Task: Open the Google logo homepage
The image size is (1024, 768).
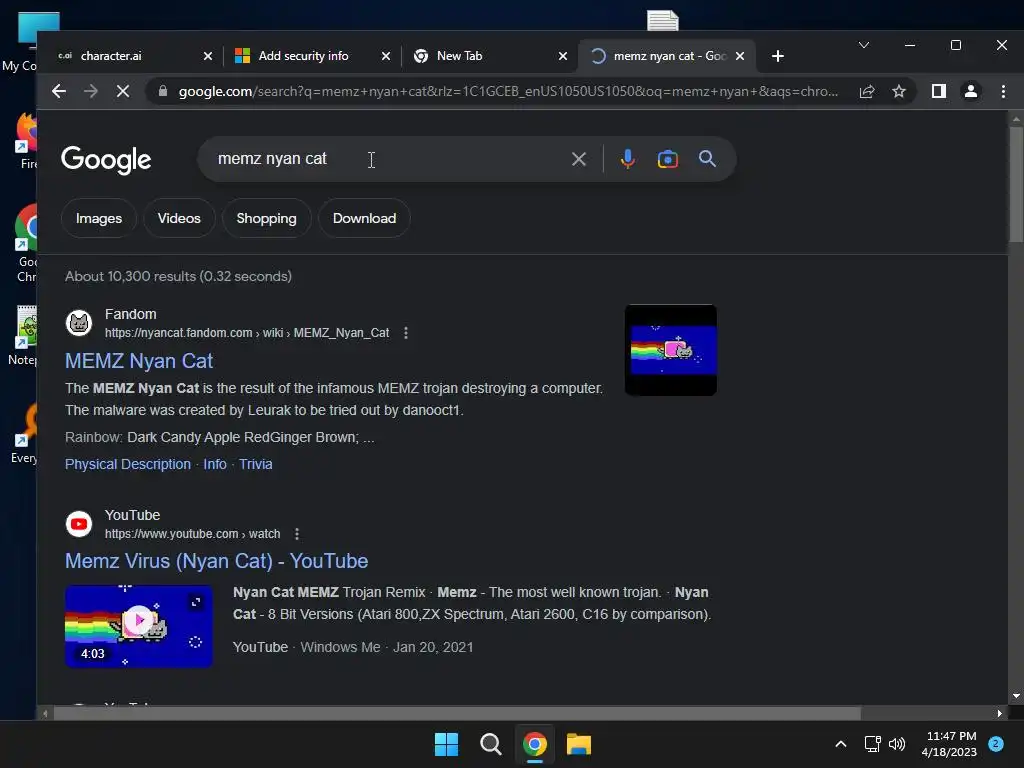Action: coord(106,159)
